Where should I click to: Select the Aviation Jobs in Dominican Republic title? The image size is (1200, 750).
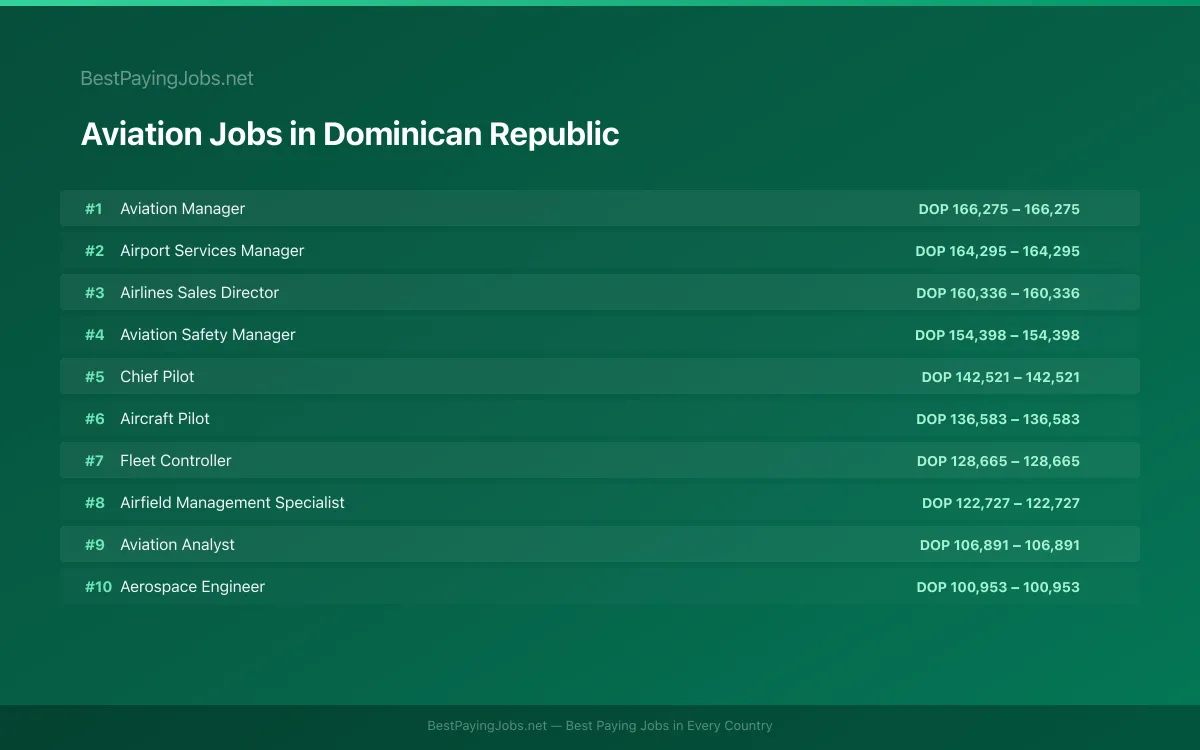click(350, 134)
